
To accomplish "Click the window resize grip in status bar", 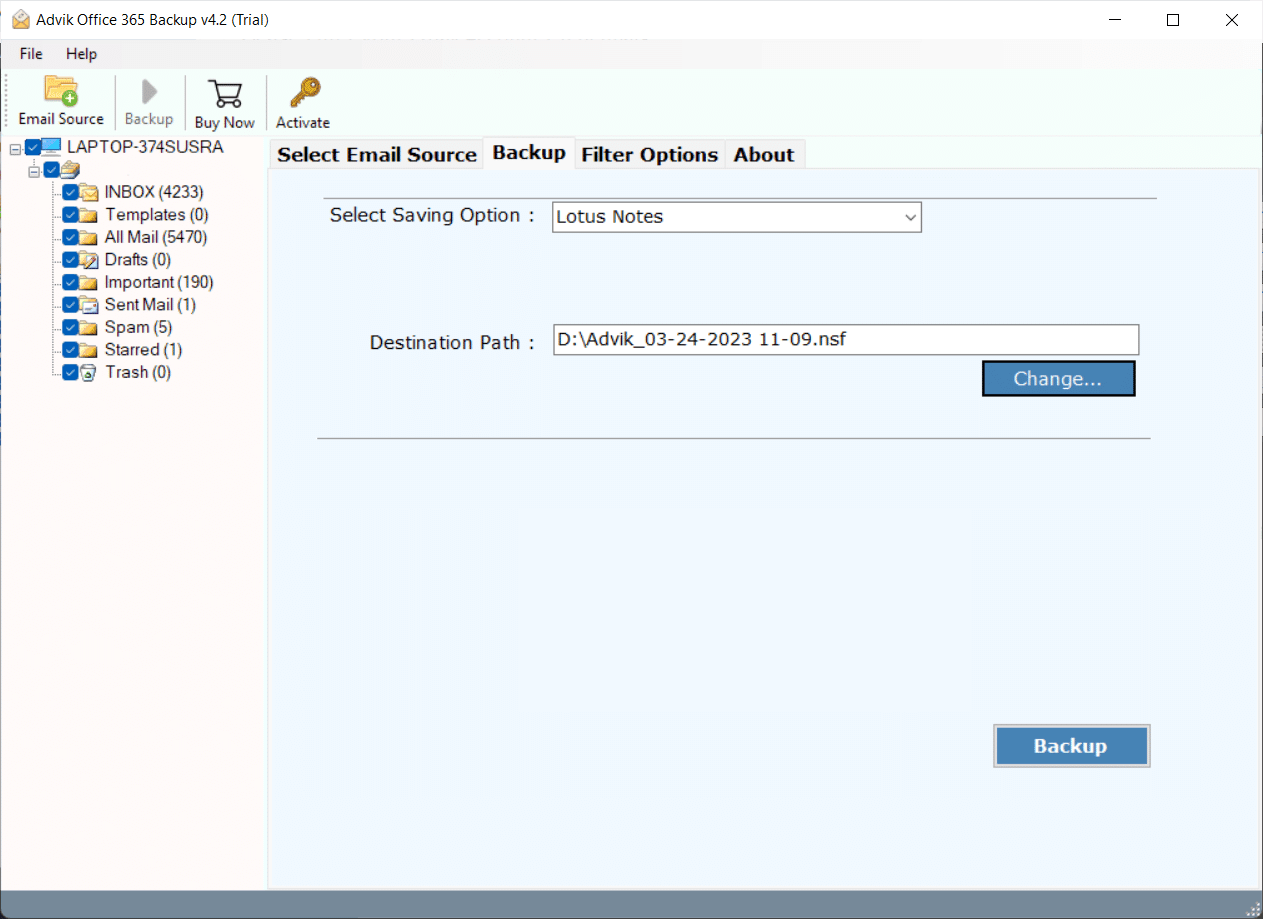I will click(1252, 908).
